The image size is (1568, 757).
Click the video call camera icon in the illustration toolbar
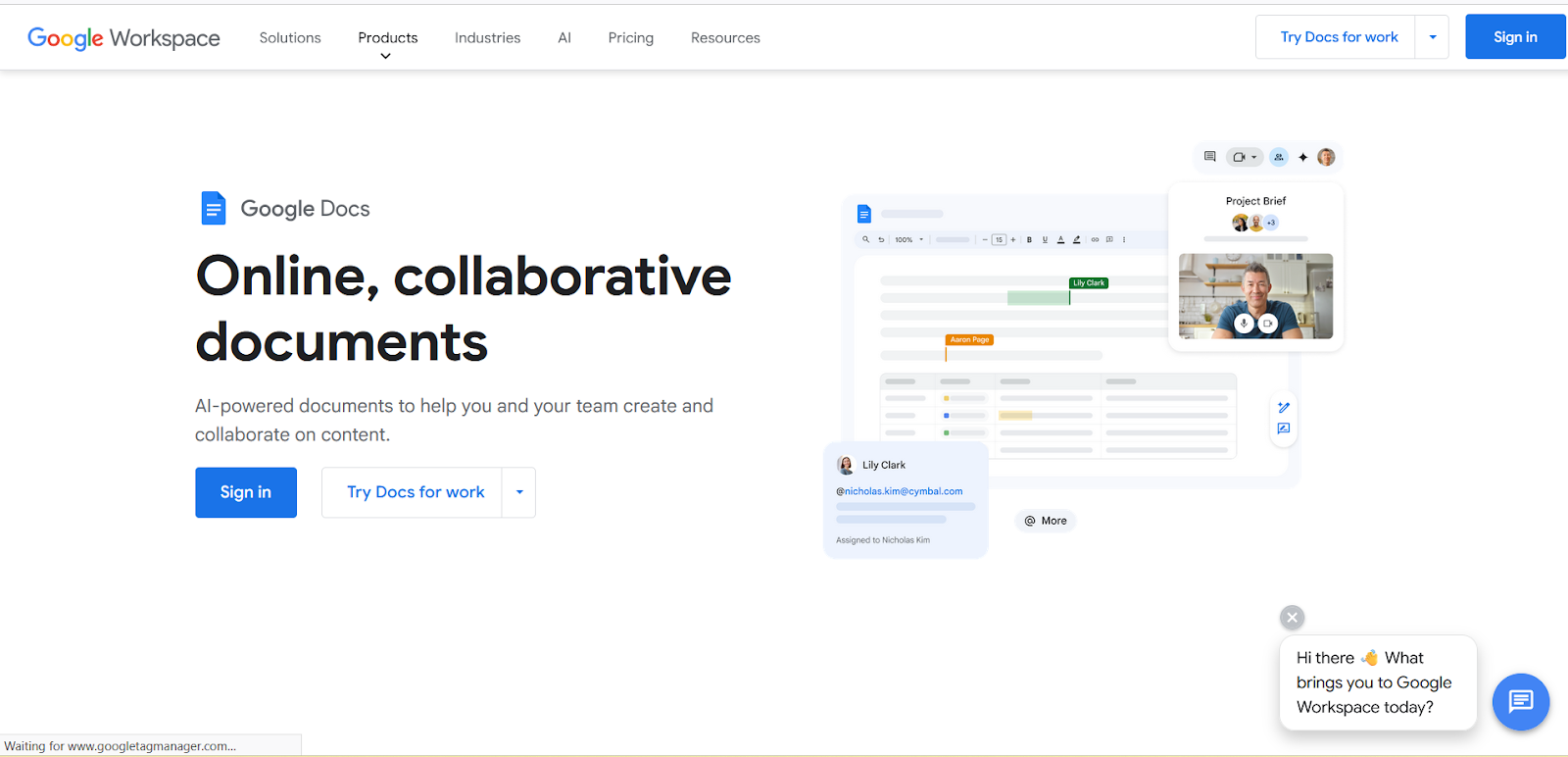(1239, 157)
